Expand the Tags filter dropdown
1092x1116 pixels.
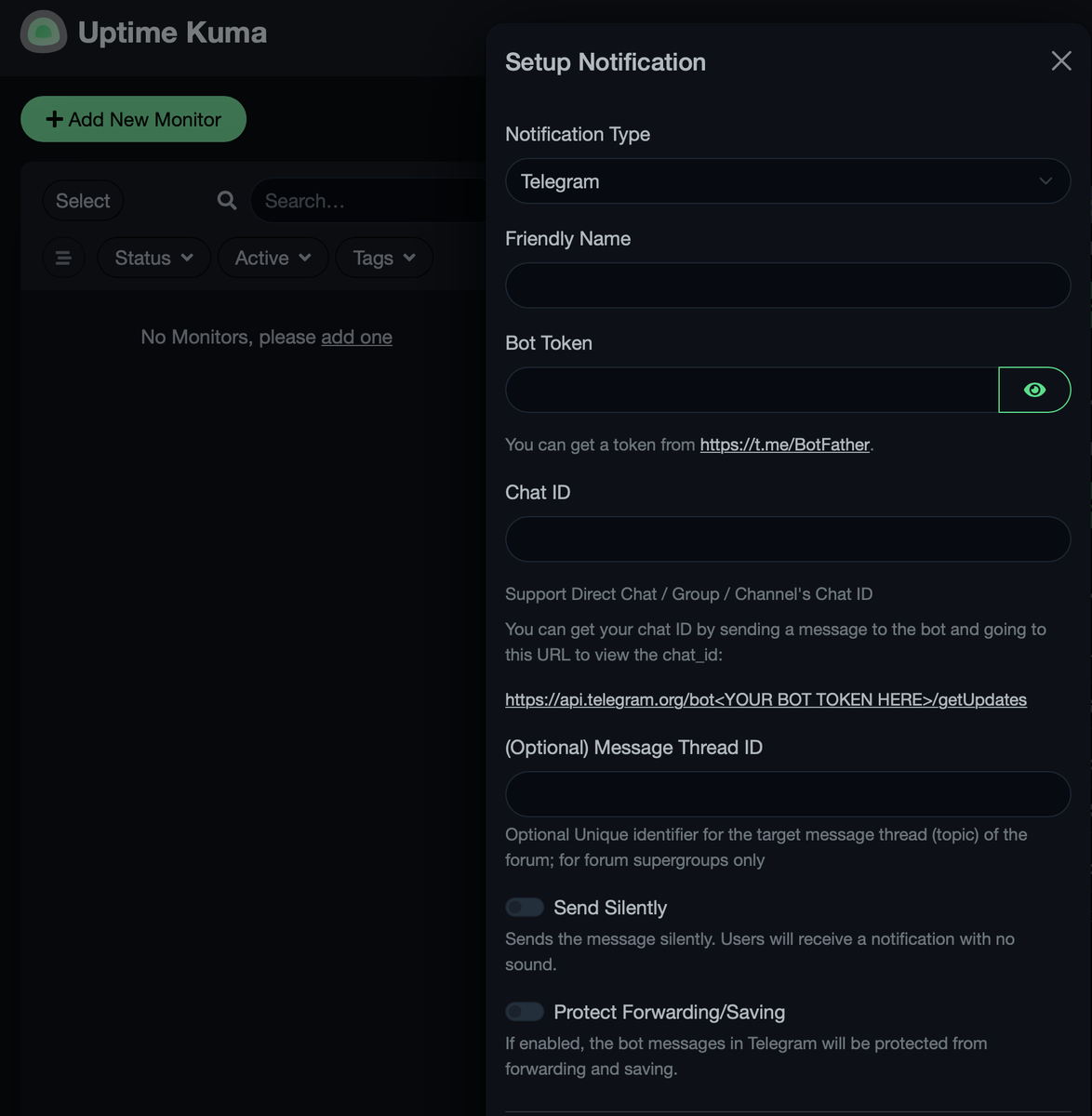[x=383, y=258]
